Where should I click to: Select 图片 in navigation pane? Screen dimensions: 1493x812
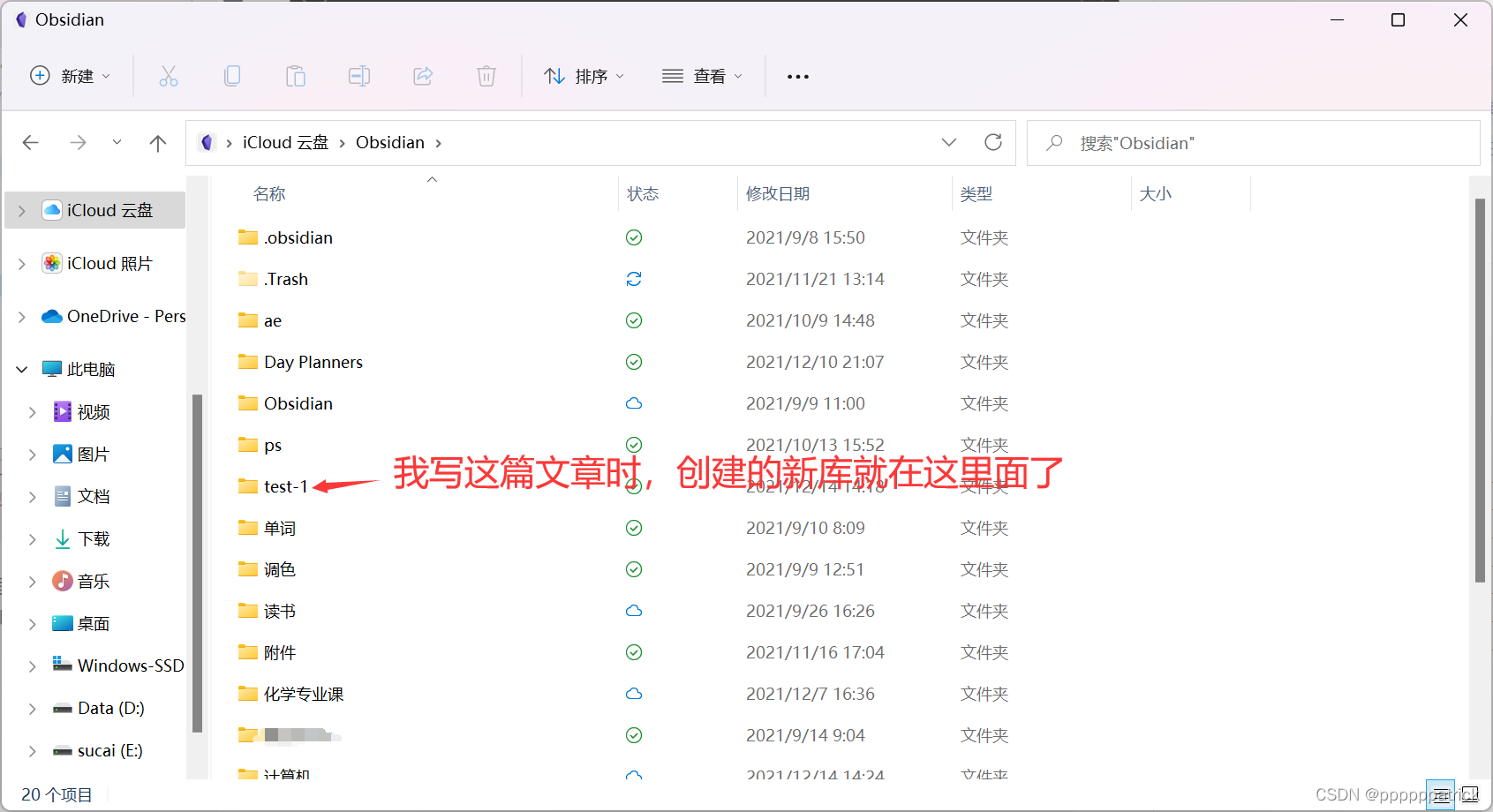pos(95,454)
